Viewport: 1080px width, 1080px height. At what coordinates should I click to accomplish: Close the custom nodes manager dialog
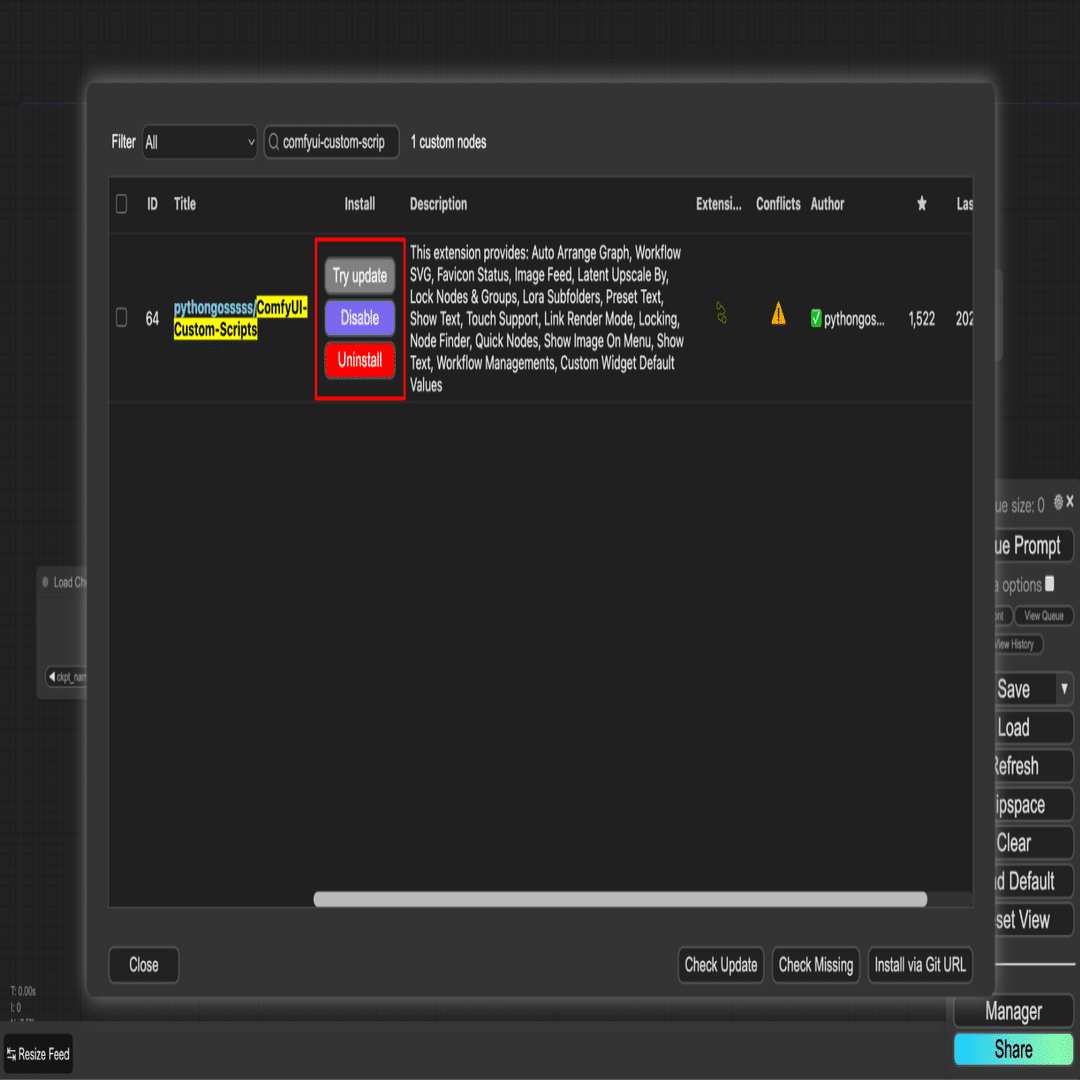[x=144, y=965]
